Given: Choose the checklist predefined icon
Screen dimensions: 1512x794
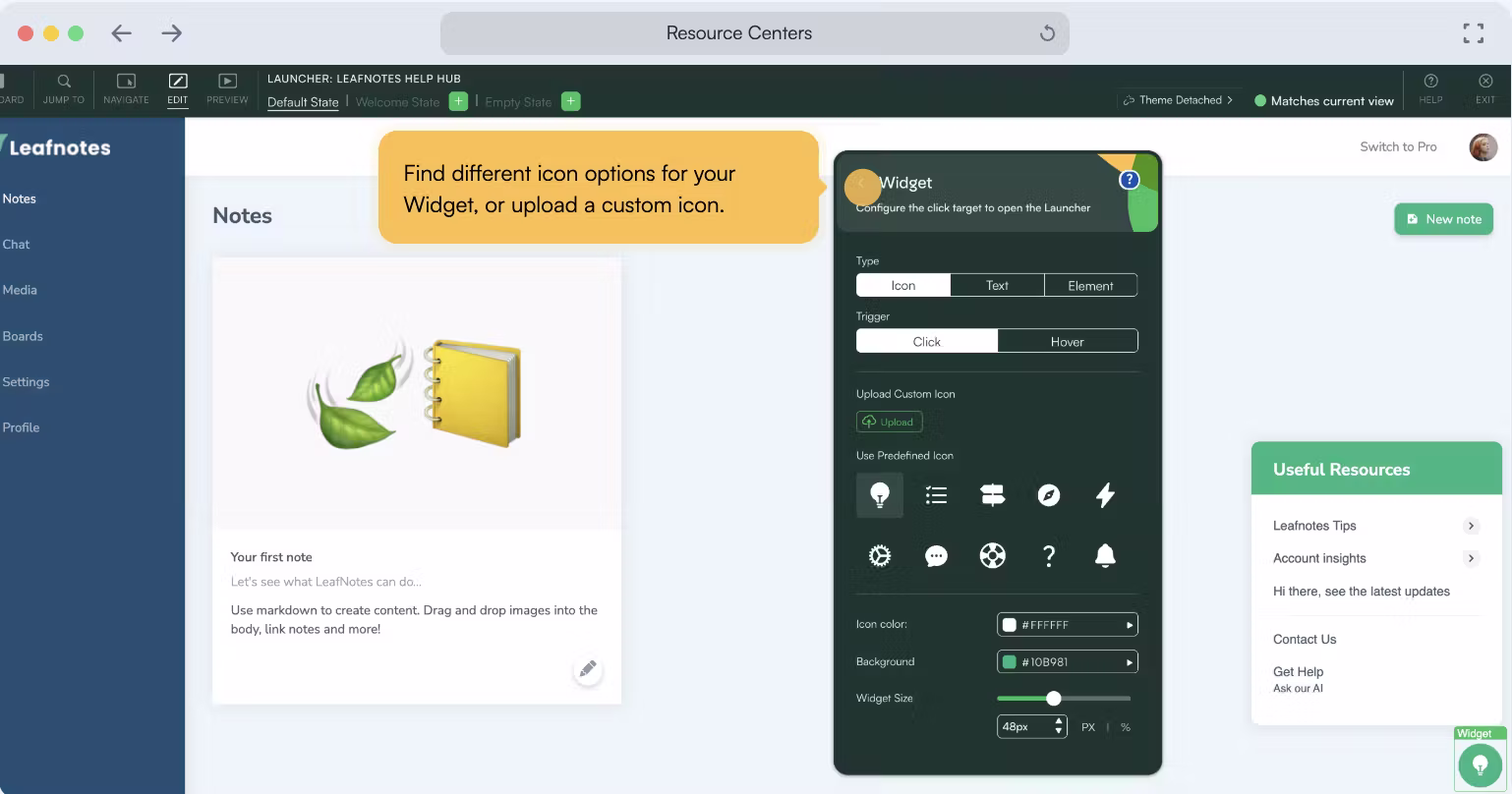Looking at the screenshot, I should pos(936,495).
